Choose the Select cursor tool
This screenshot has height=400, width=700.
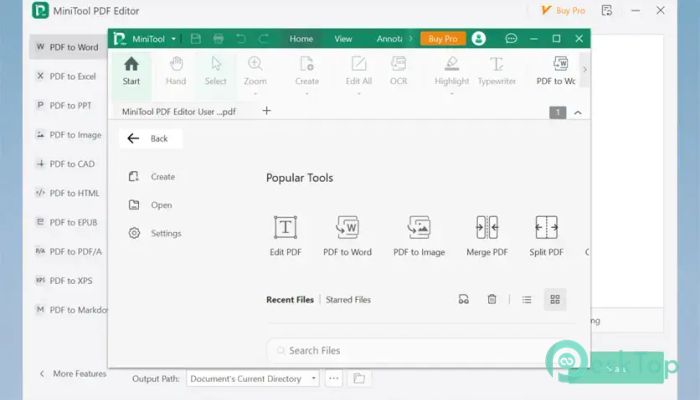(216, 71)
